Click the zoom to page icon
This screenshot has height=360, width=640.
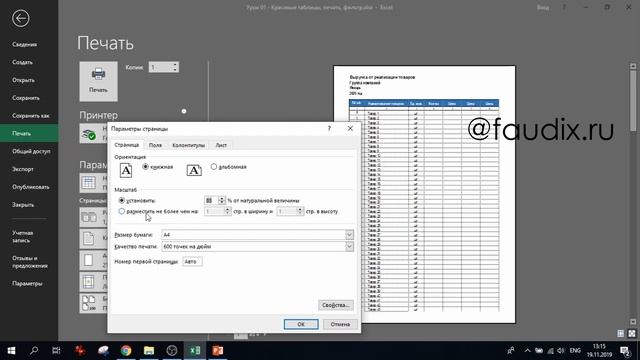(632, 333)
